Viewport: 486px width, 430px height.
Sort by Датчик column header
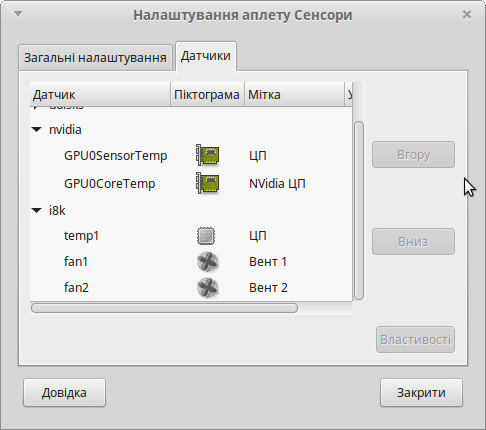(x=100, y=95)
